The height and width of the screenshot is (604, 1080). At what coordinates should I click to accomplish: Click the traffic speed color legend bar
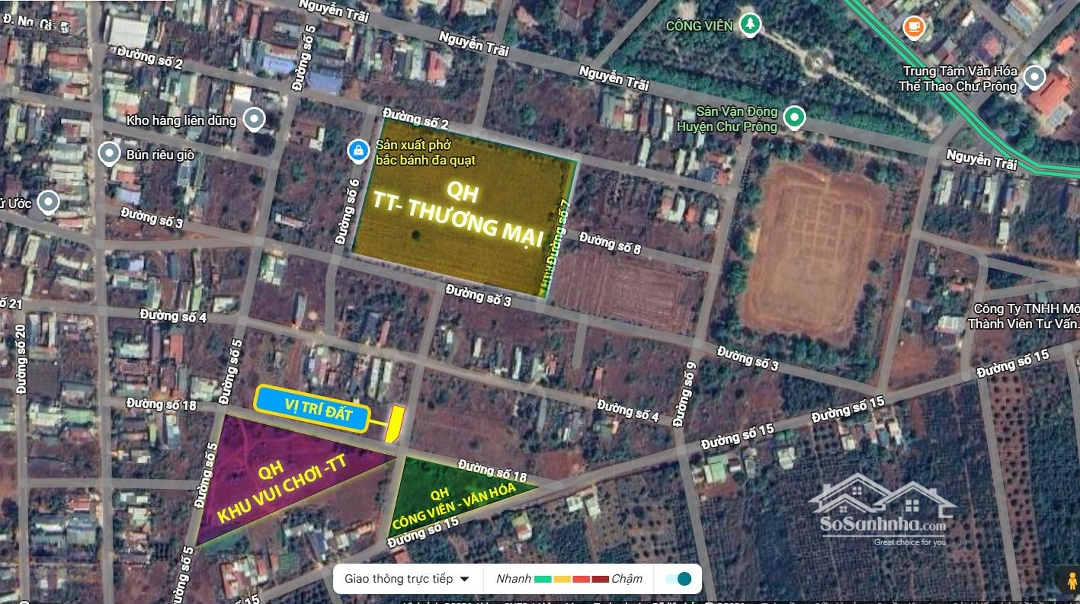click(x=571, y=579)
